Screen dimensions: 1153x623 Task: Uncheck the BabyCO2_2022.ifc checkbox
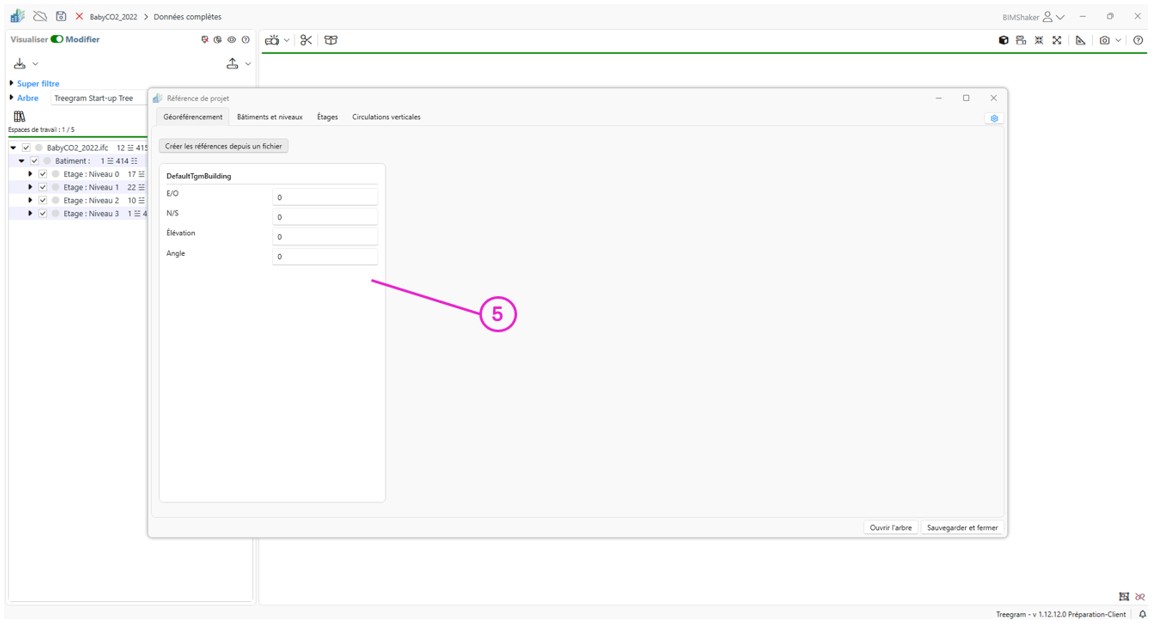[x=26, y=148]
